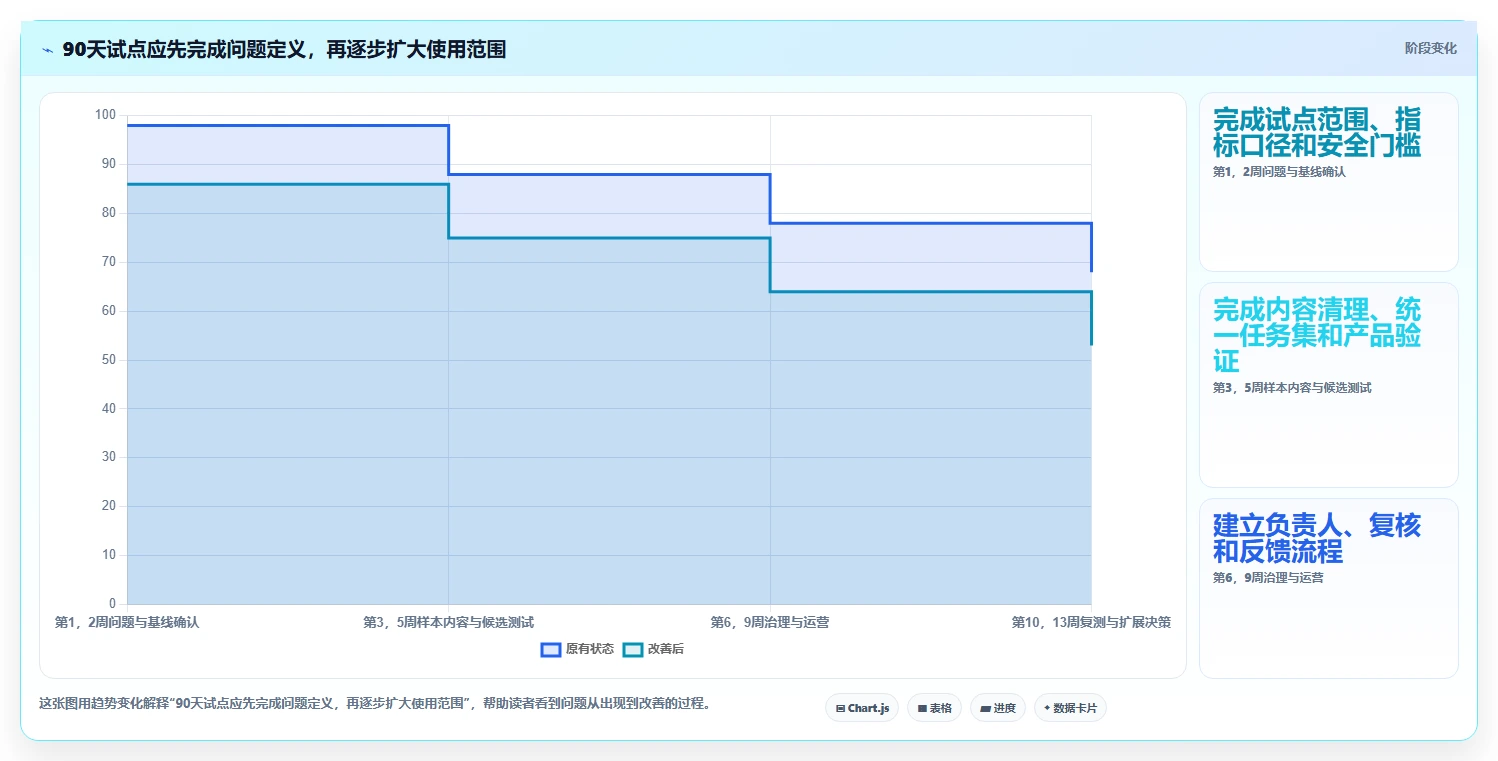Open the card 完成试点范围、指标口径和安全门槛
The image size is (1498, 761).
coord(1328,182)
